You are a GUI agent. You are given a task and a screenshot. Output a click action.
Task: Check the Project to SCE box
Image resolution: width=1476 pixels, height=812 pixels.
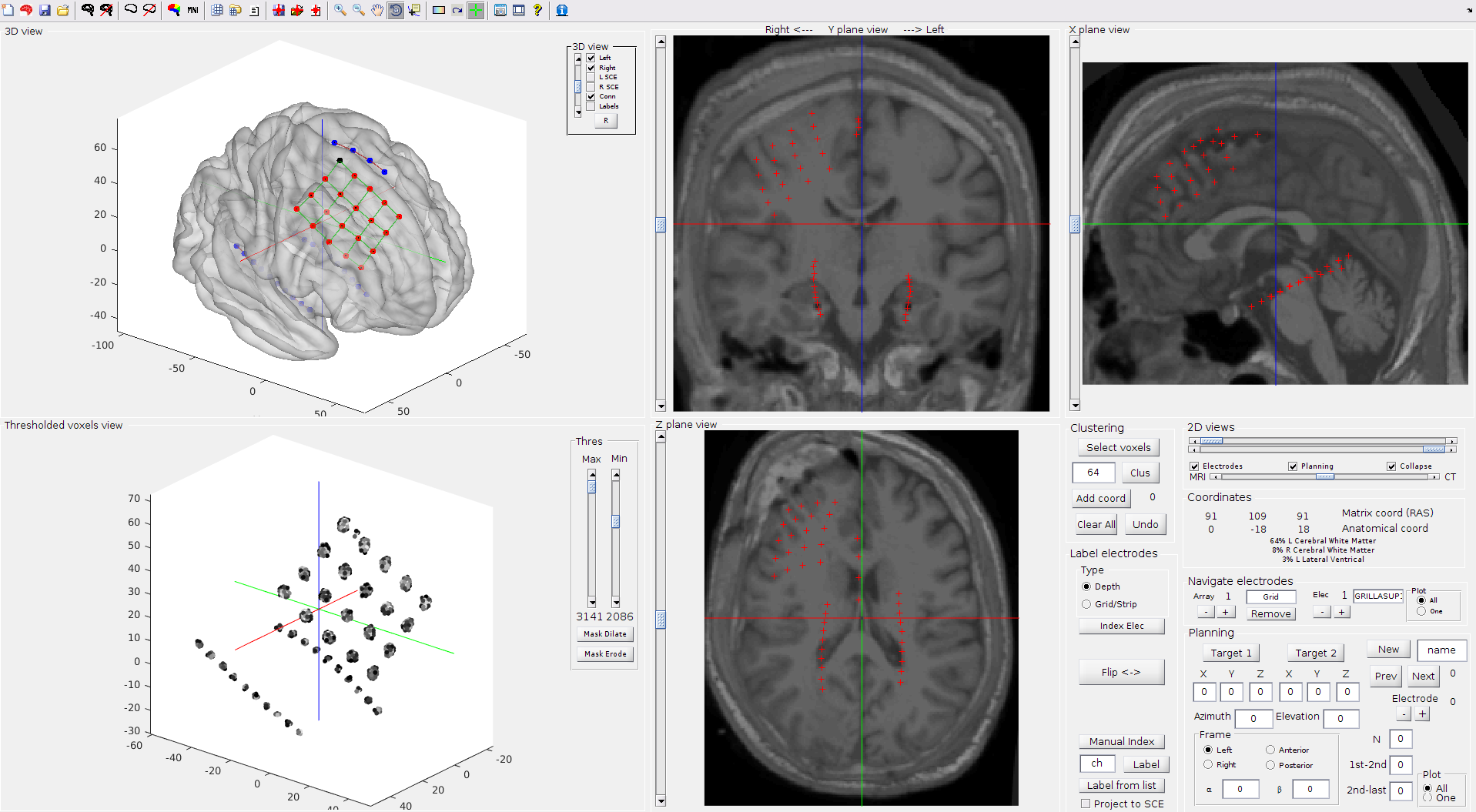coord(1086,804)
